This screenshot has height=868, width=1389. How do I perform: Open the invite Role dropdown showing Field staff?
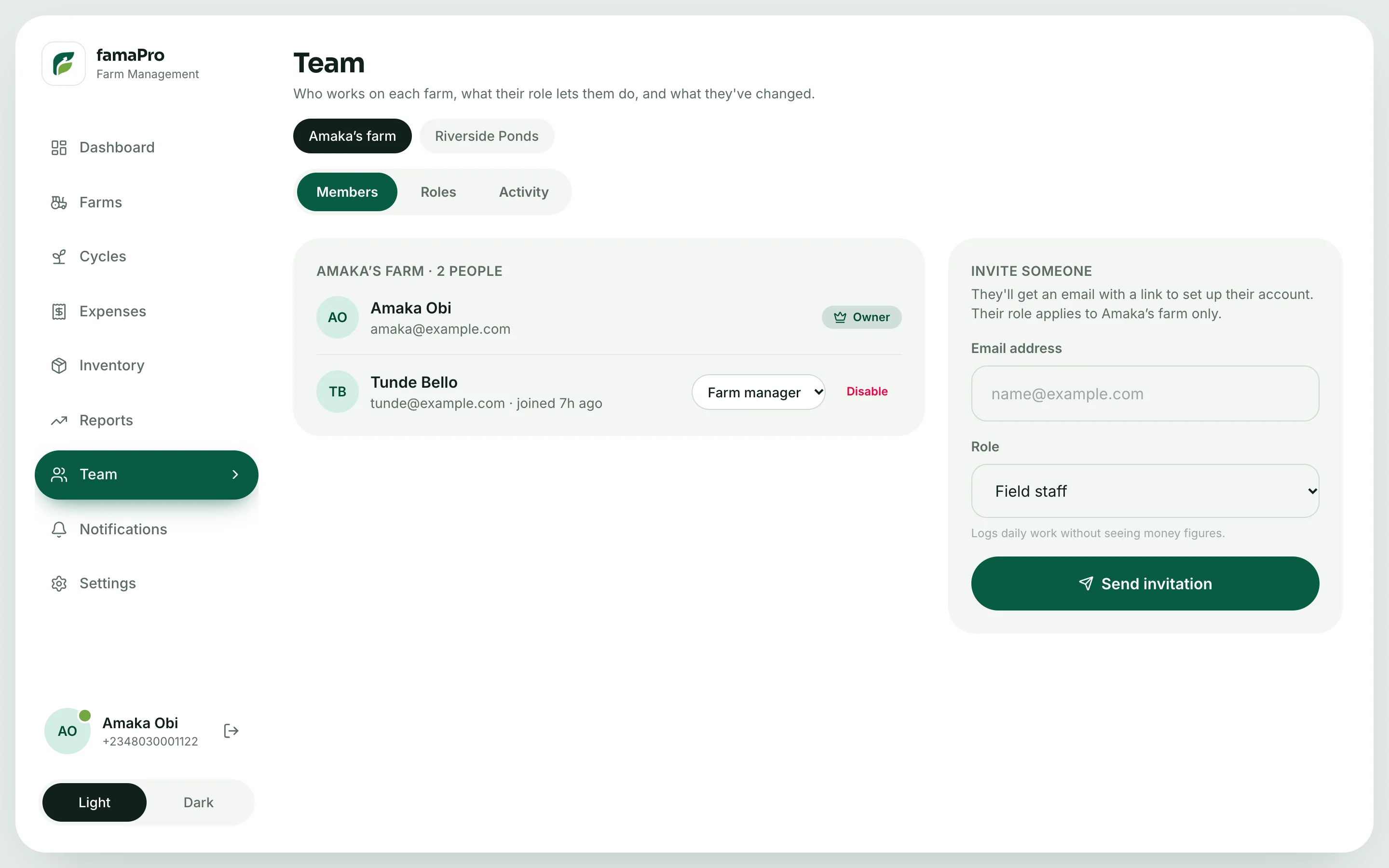coord(1144,491)
